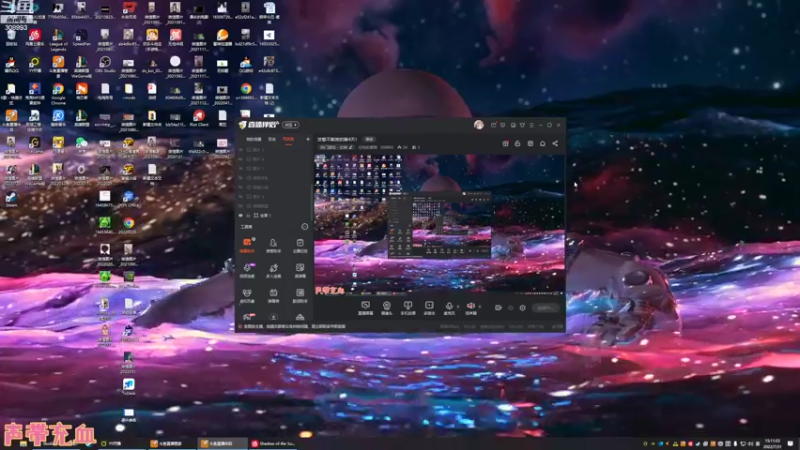The width and height of the screenshot is (800, 450).
Task: Click the edit button next to the stream title
Action: pyautogui.click(x=369, y=139)
